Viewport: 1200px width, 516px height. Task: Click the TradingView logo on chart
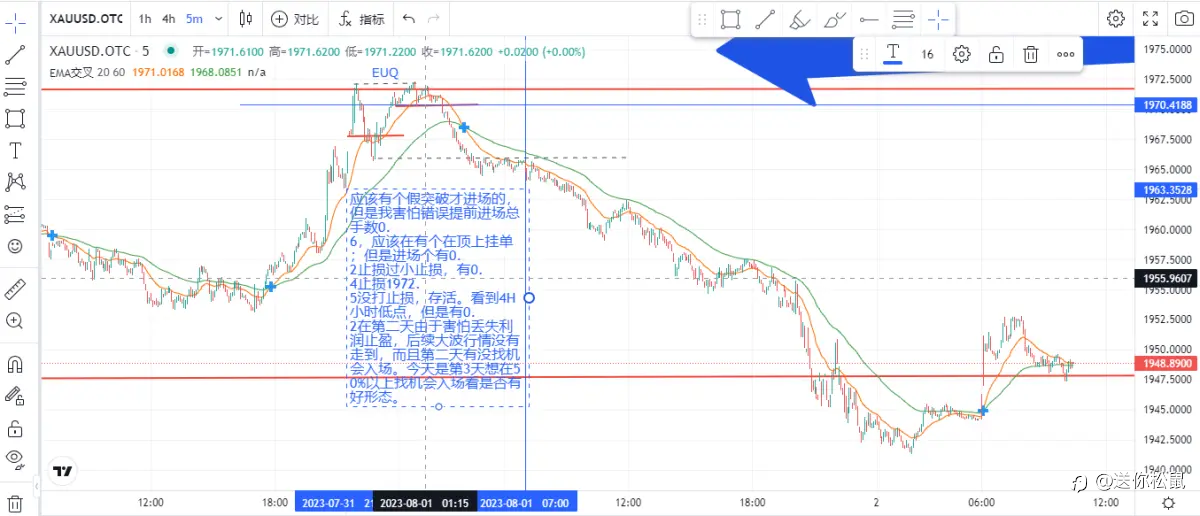[x=62, y=470]
